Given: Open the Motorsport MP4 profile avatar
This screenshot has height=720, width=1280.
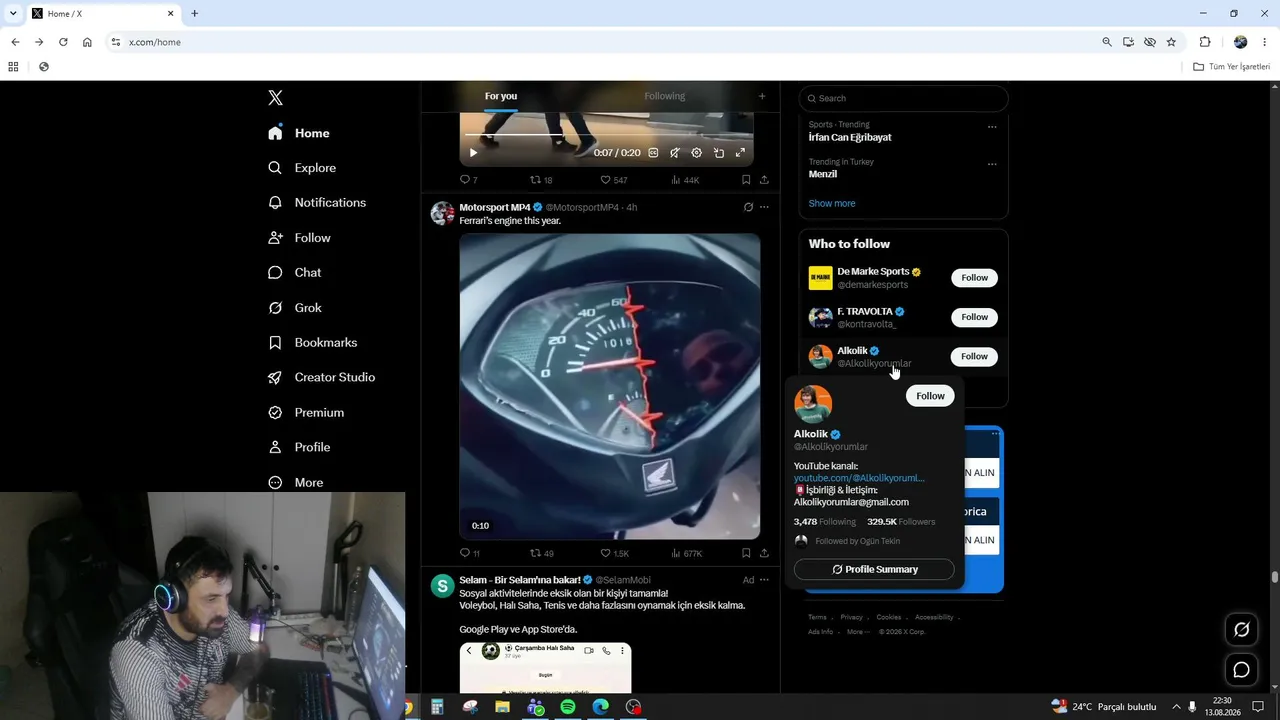Looking at the screenshot, I should click(442, 213).
